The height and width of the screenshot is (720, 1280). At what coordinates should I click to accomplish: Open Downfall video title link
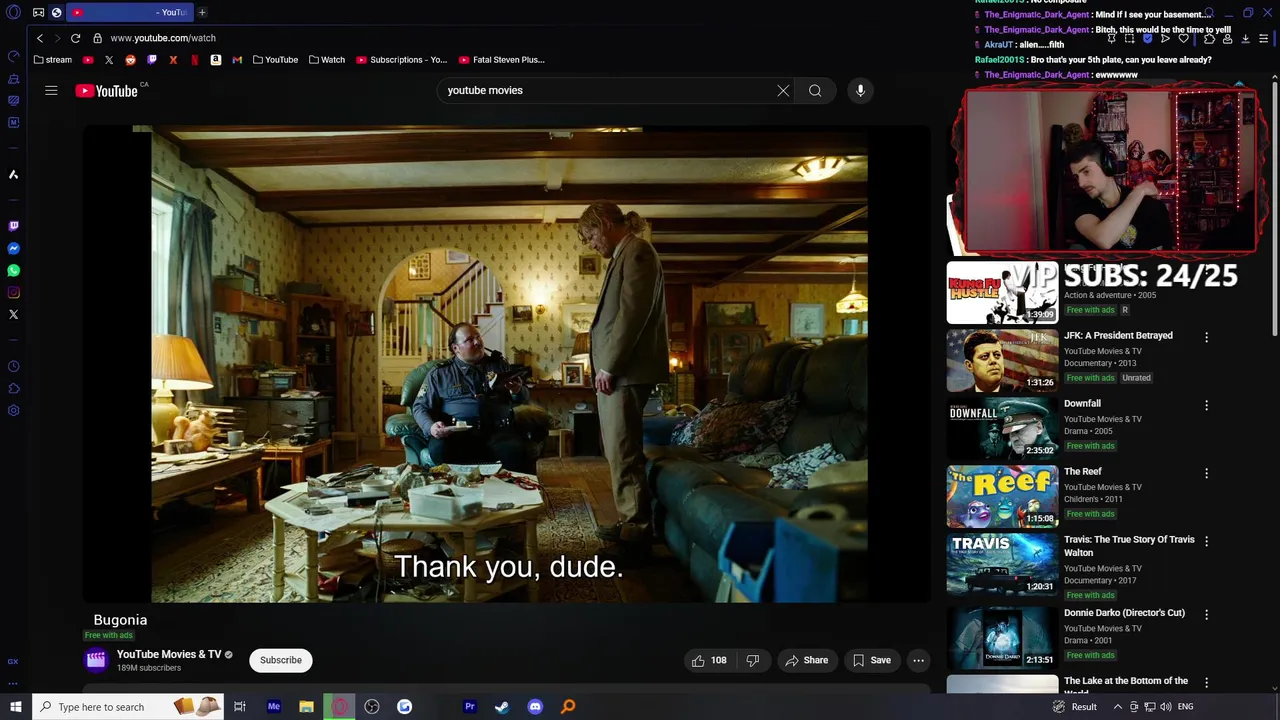pyautogui.click(x=1082, y=403)
